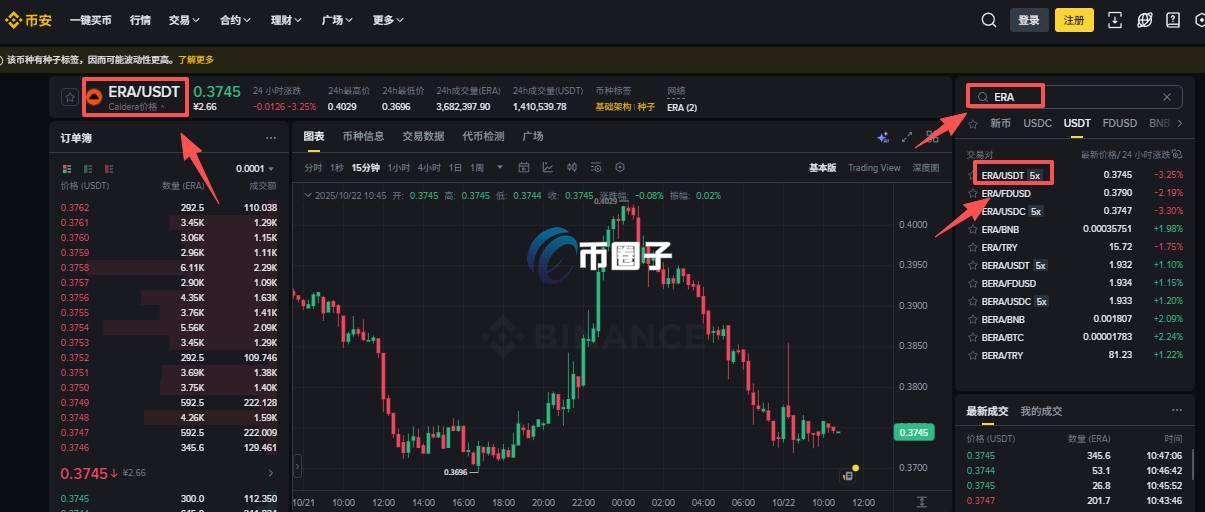Open the help center book icon
Image resolution: width=1205 pixels, height=512 pixels.
1173,20
